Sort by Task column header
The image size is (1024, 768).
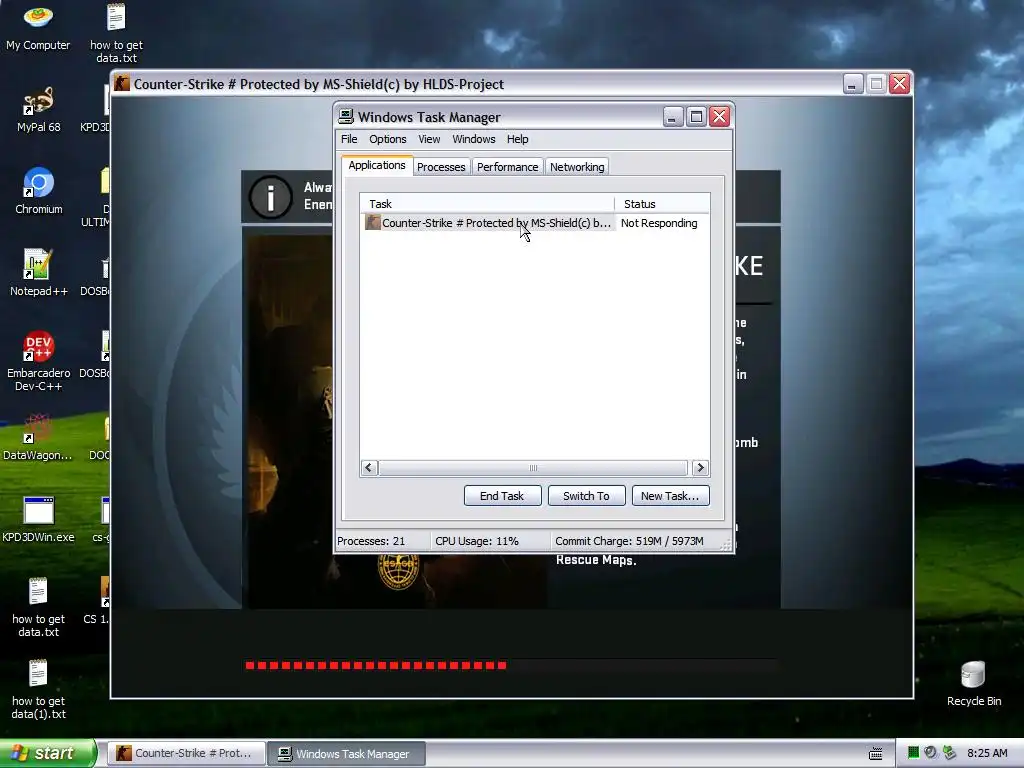[487, 204]
